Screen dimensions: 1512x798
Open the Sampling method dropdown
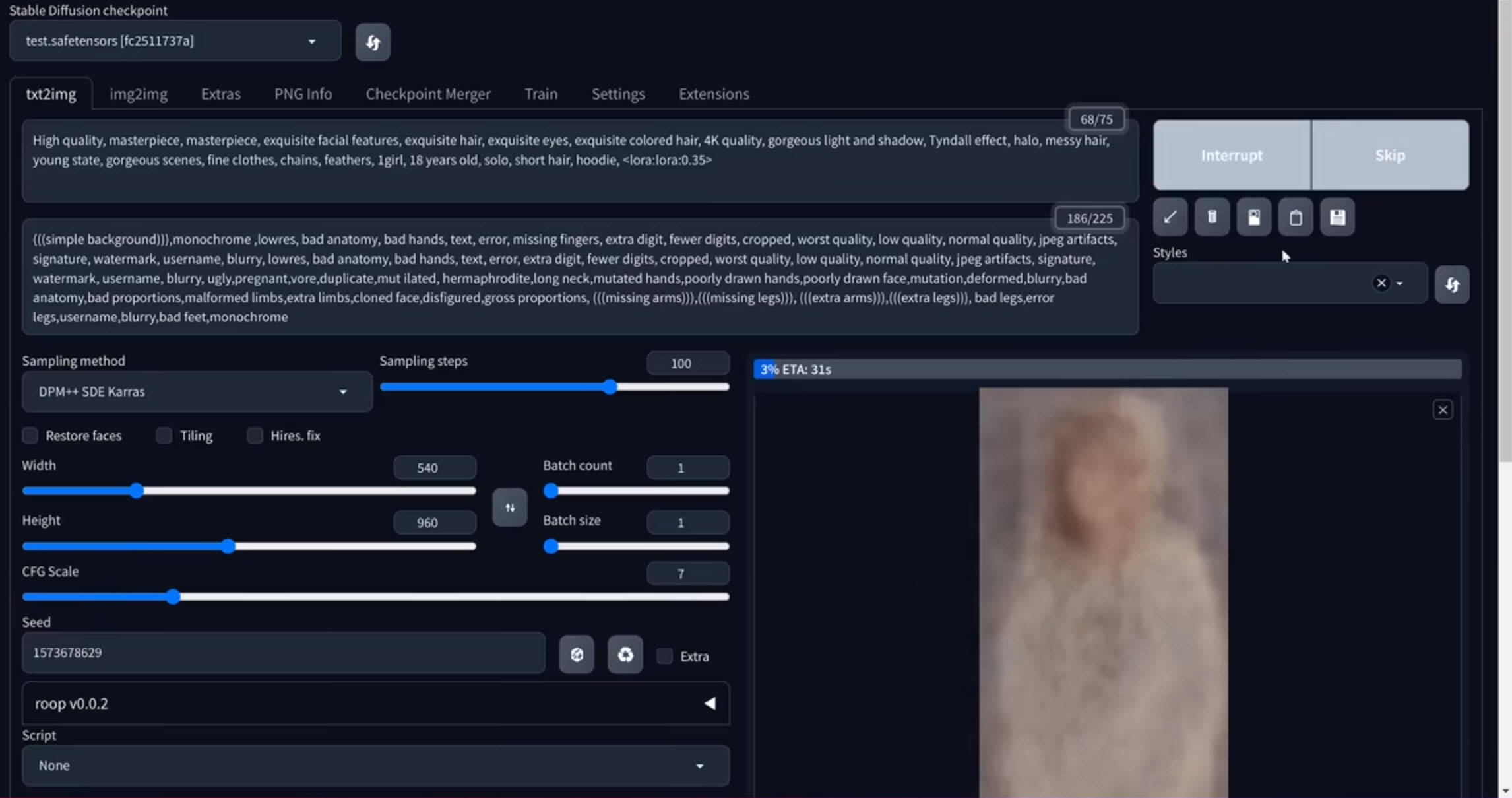click(x=197, y=392)
